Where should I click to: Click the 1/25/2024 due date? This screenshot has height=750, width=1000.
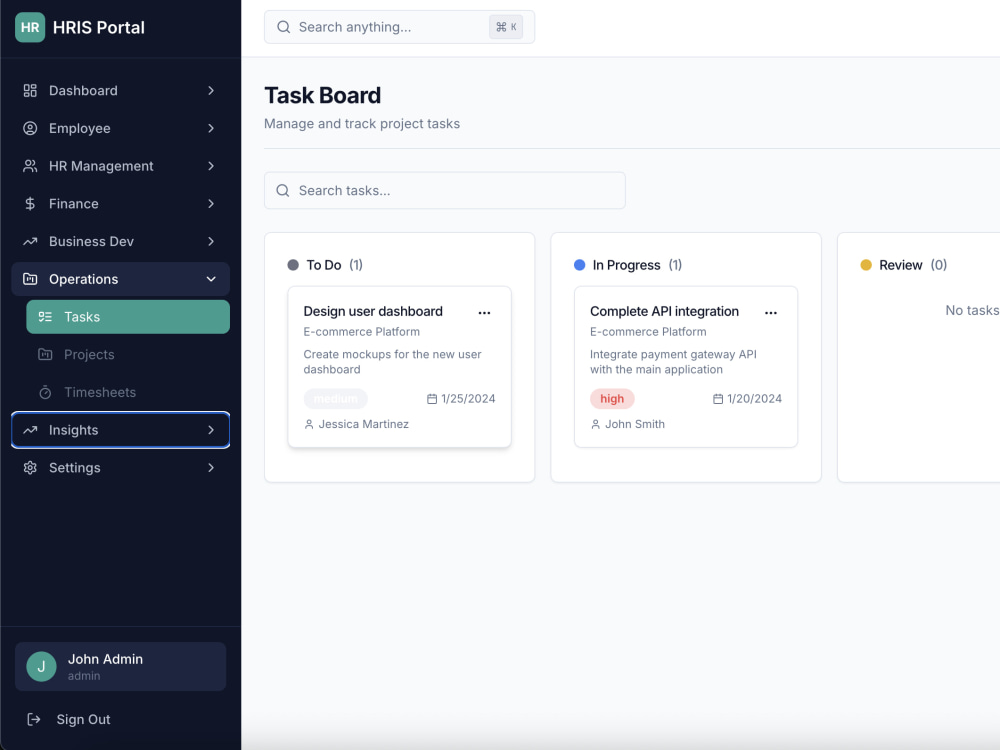pos(468,399)
